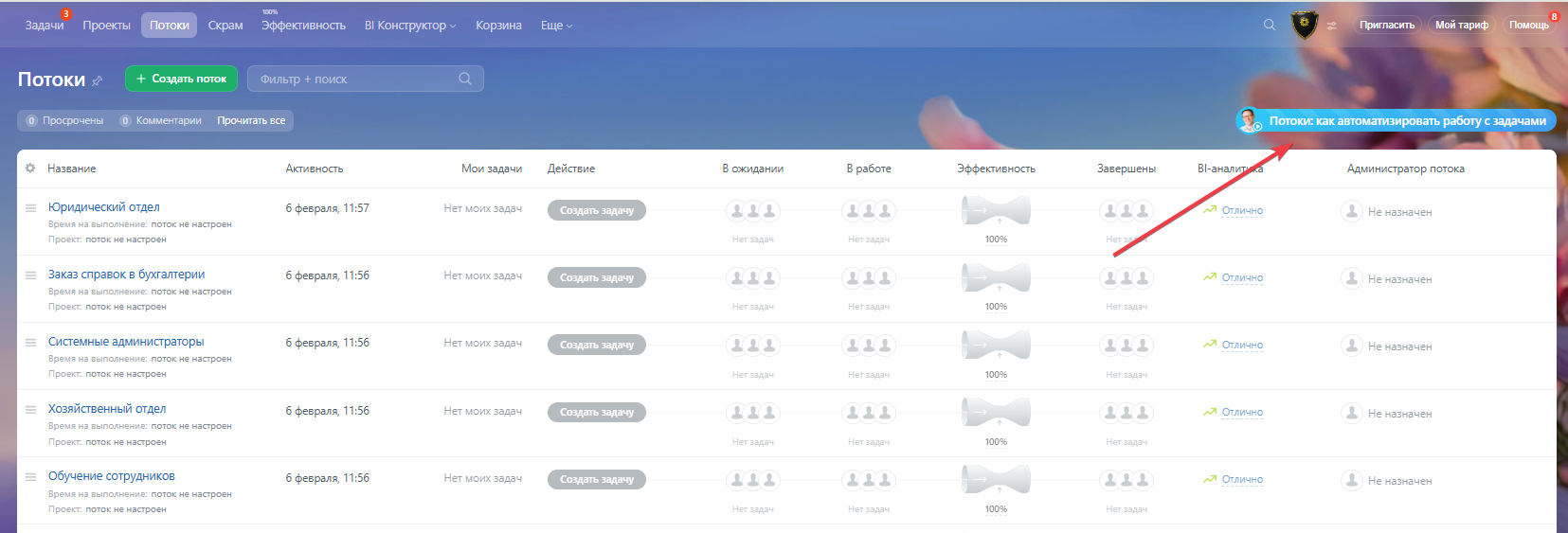This screenshot has width=1568, height=533.
Task: Click the Фильтр + поиск input field
Action: (x=355, y=80)
